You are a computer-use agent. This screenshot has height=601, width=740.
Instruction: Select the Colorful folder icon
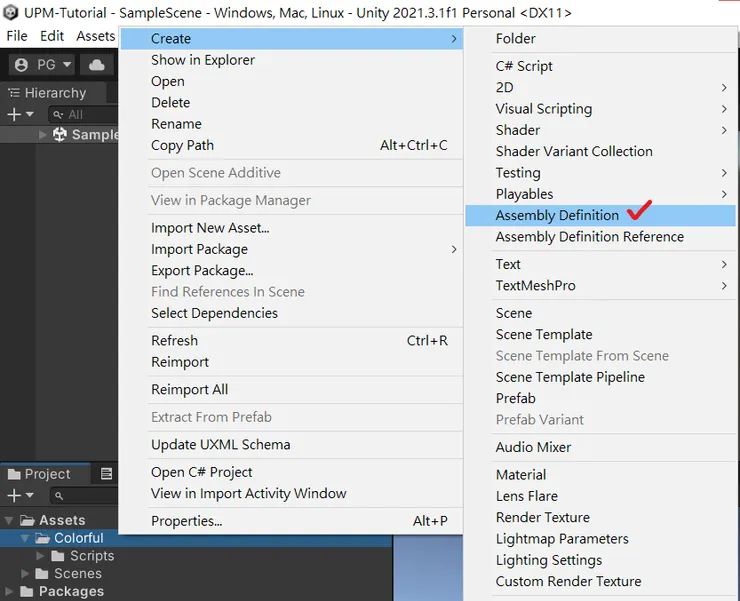pyautogui.click(x=42, y=538)
